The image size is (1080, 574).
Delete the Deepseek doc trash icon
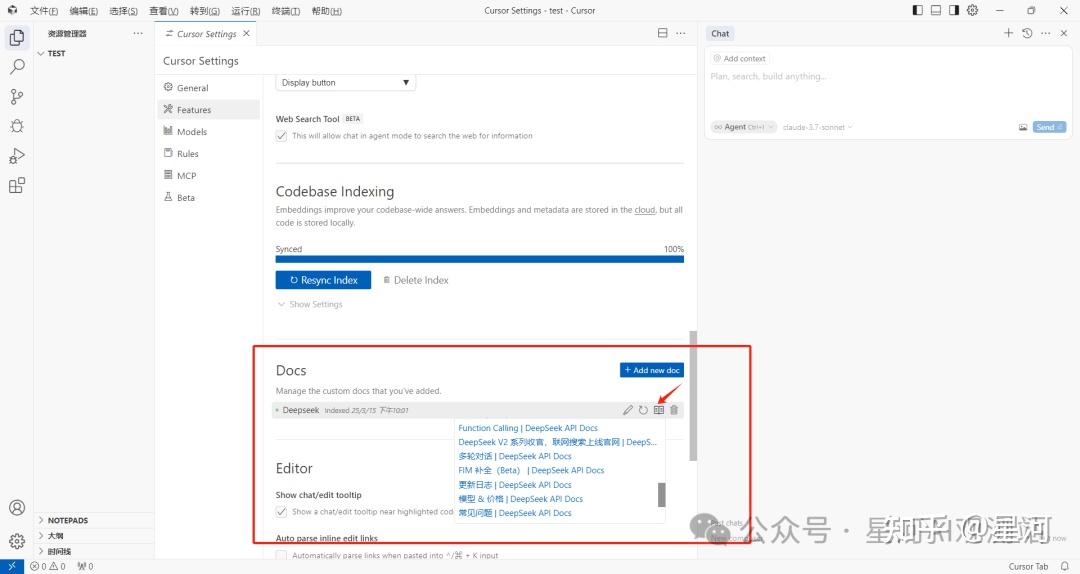[x=674, y=410]
